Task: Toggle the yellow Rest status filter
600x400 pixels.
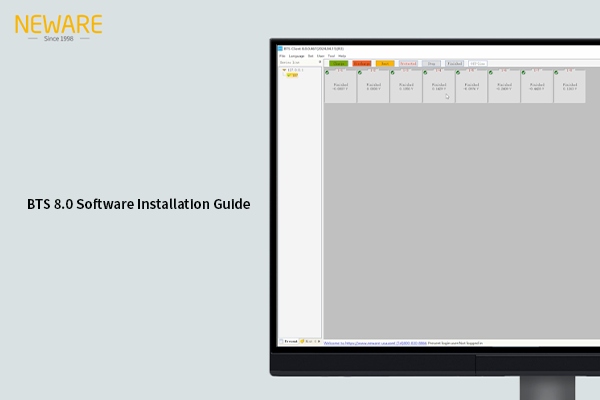Action: (385, 63)
